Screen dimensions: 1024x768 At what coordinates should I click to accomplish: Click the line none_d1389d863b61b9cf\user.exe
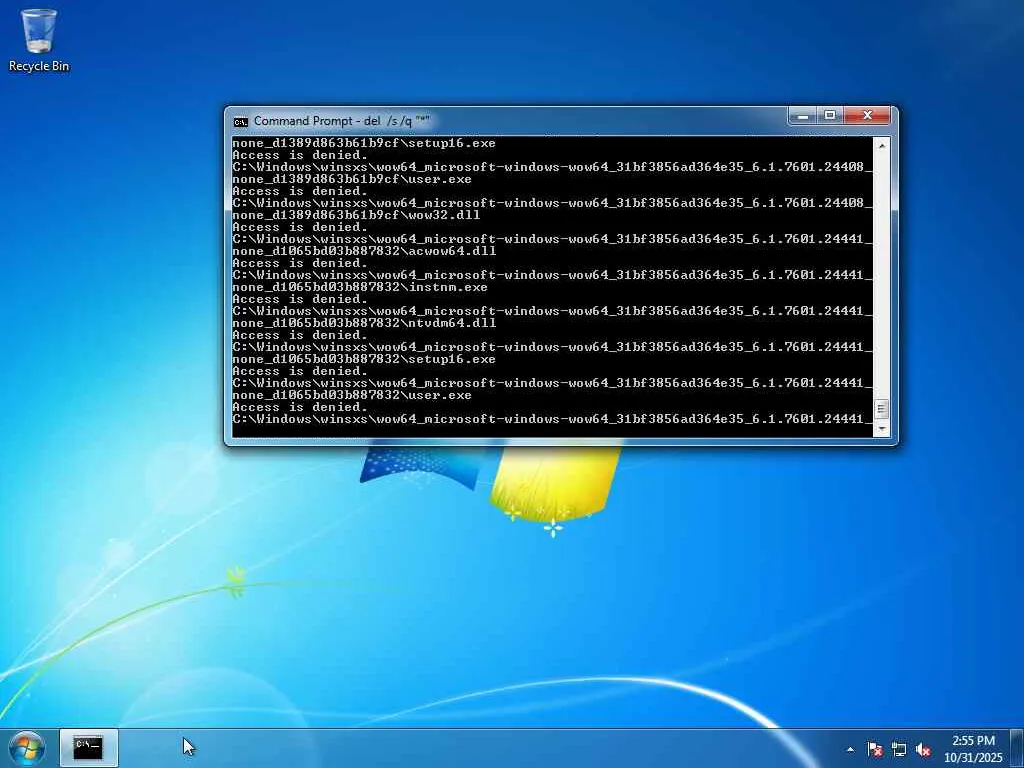click(x=352, y=179)
